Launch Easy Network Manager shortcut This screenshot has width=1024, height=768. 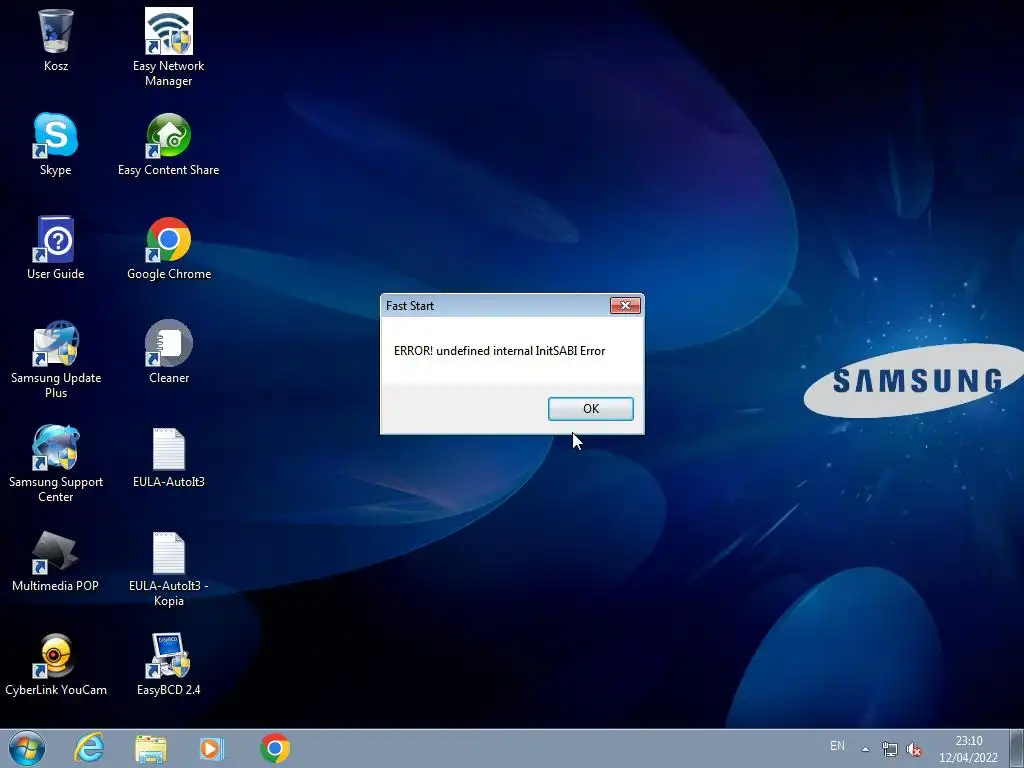point(168,47)
